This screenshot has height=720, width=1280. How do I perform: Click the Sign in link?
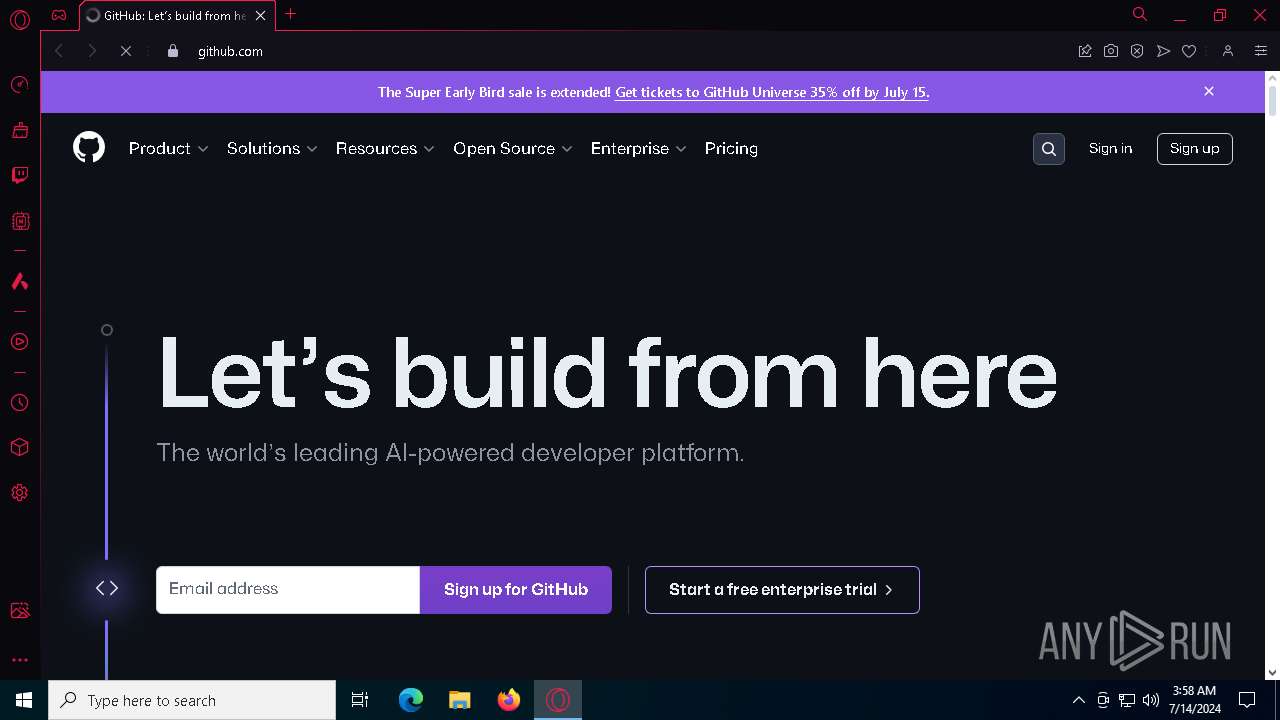[x=1110, y=148]
